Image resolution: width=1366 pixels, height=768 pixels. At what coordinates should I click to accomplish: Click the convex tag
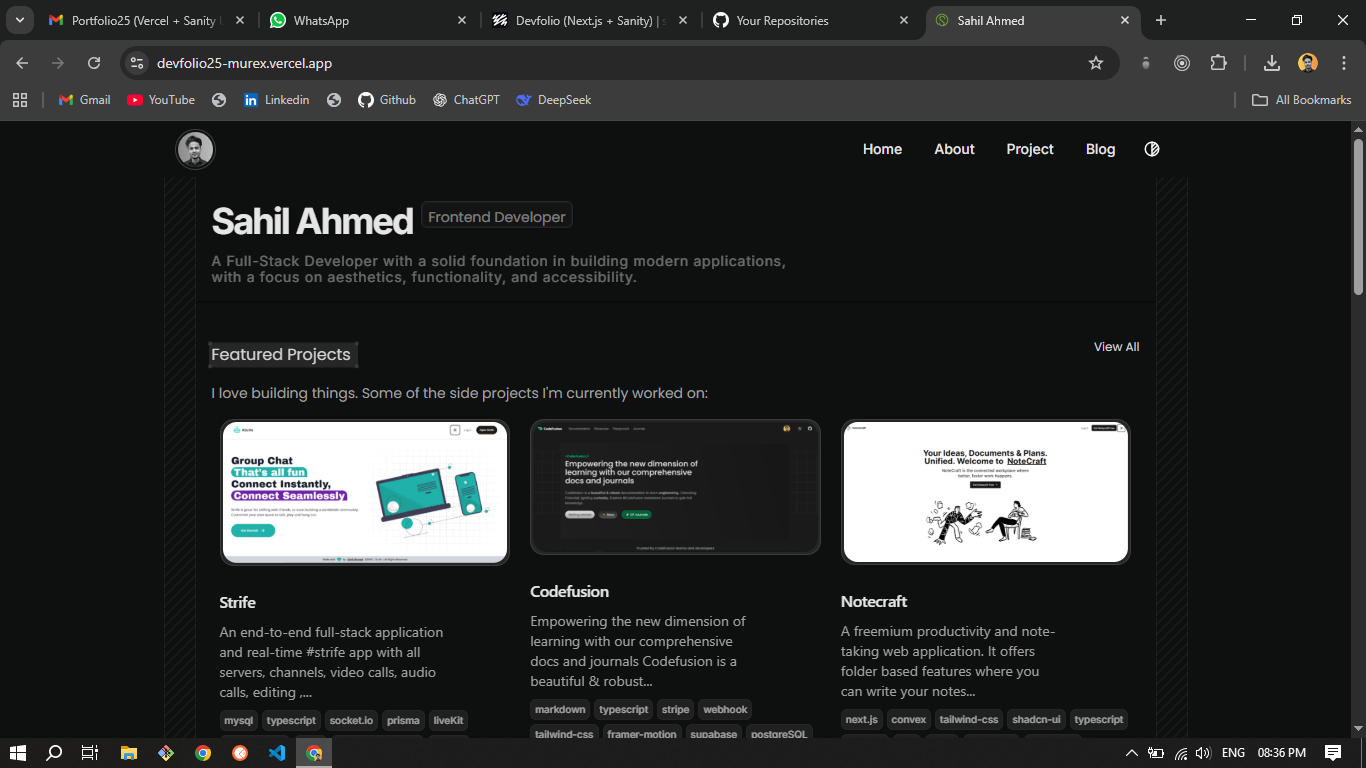click(x=909, y=719)
